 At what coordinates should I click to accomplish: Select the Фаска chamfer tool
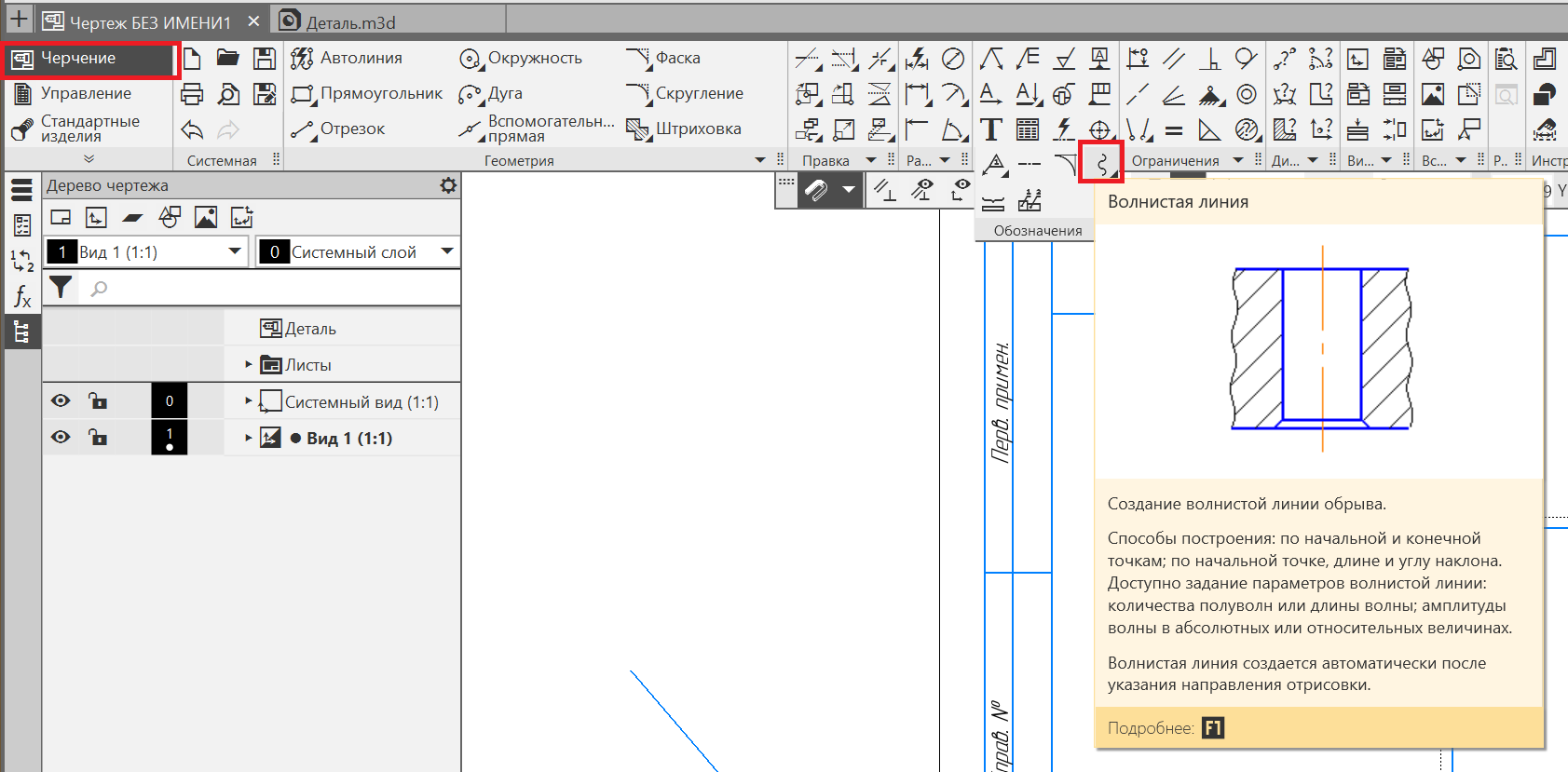point(663,59)
